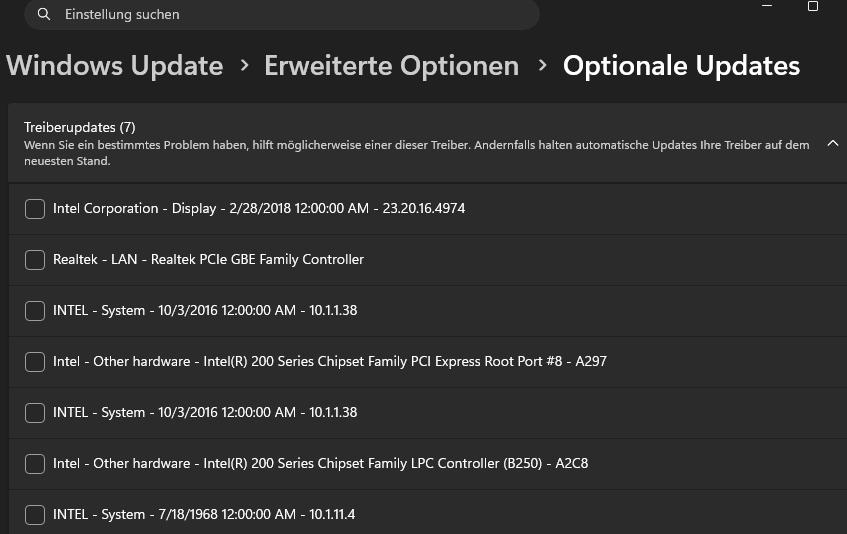Click the Realtek LAN driver row text

208,260
